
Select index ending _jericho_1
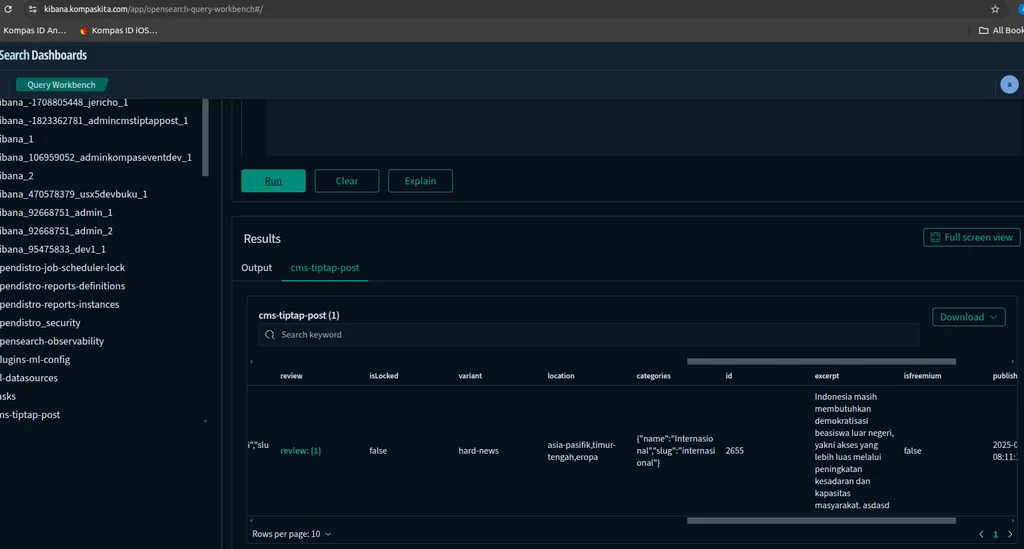click(x=64, y=102)
